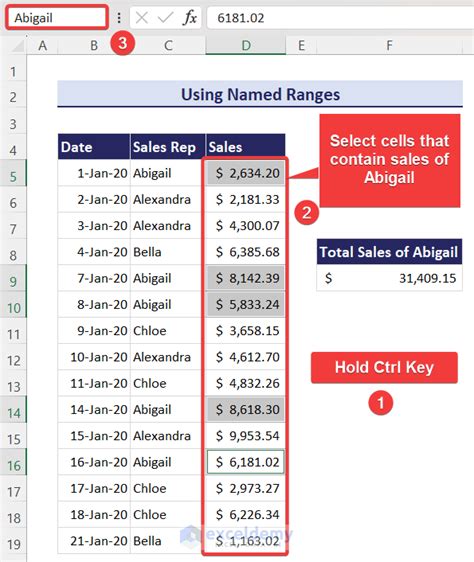Select the cell with $ 8,618.30
Viewport: 474px width, 562px height.
tap(246, 409)
